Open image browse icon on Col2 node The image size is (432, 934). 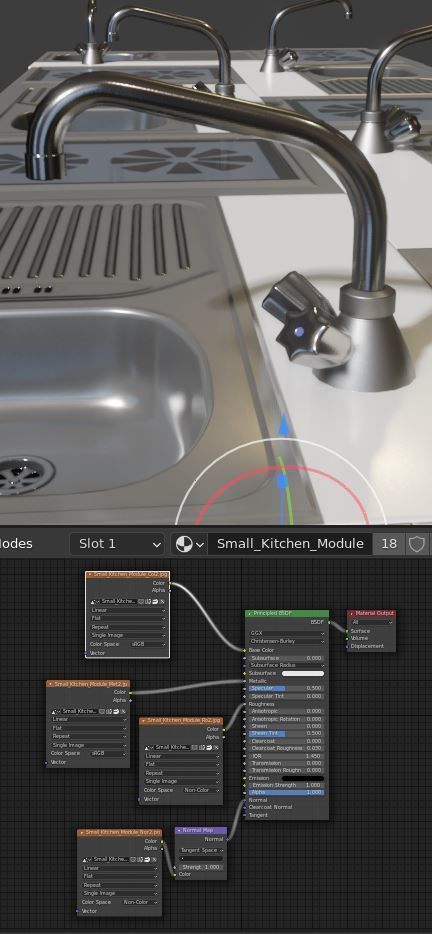[94, 601]
